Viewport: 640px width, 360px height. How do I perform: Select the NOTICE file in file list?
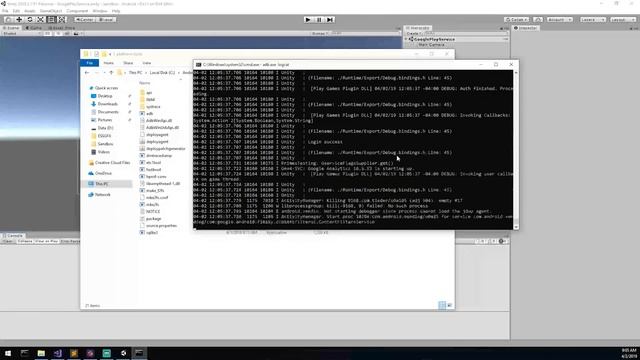tap(153, 212)
